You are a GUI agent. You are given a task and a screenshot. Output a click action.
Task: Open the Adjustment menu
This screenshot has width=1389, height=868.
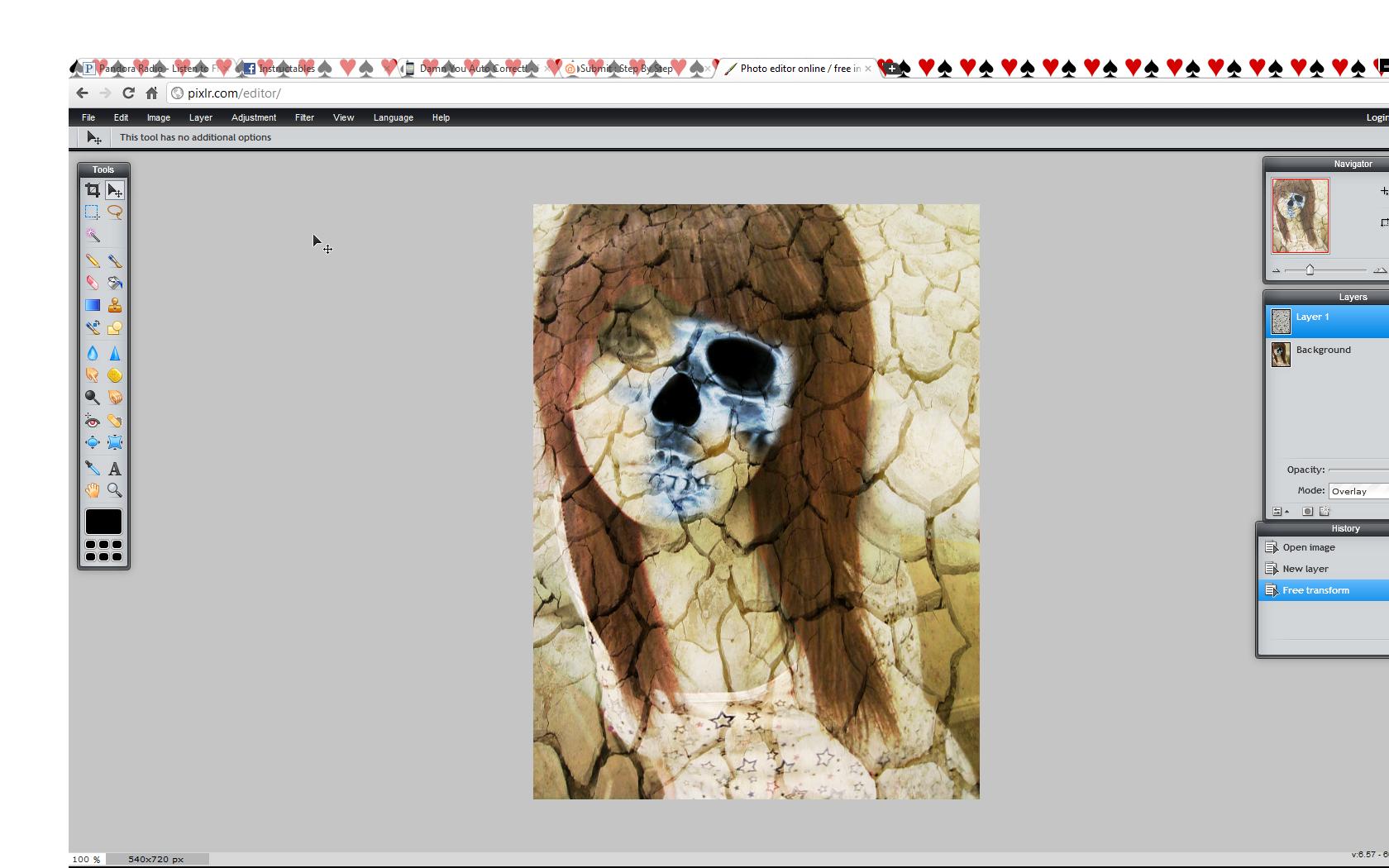(254, 117)
